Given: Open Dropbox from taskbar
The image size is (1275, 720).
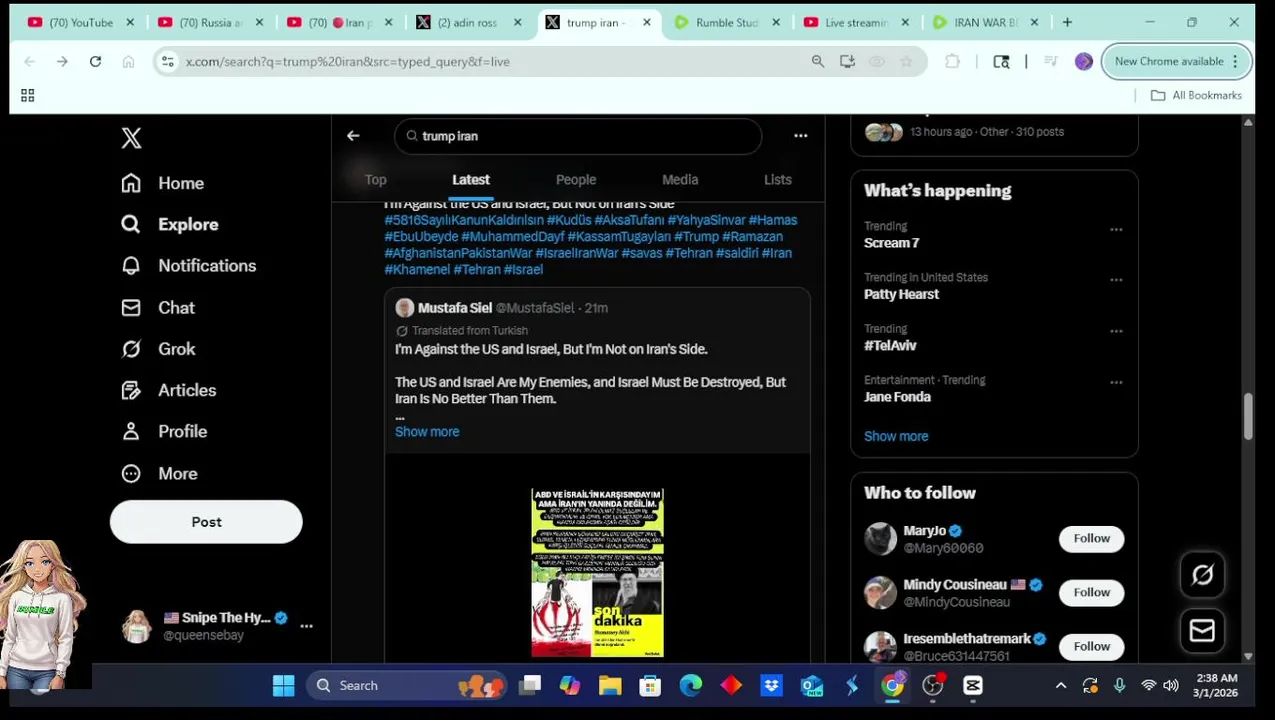Looking at the screenshot, I should pos(771,686).
